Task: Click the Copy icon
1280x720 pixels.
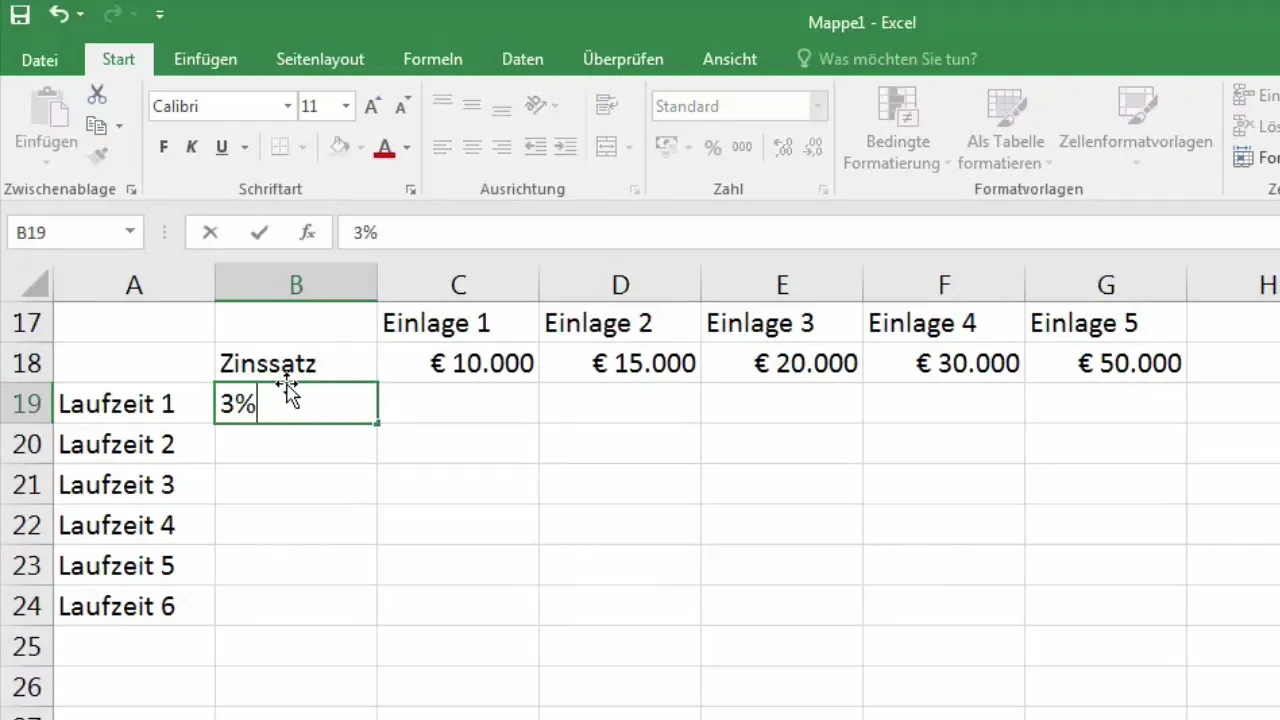Action: (97, 125)
